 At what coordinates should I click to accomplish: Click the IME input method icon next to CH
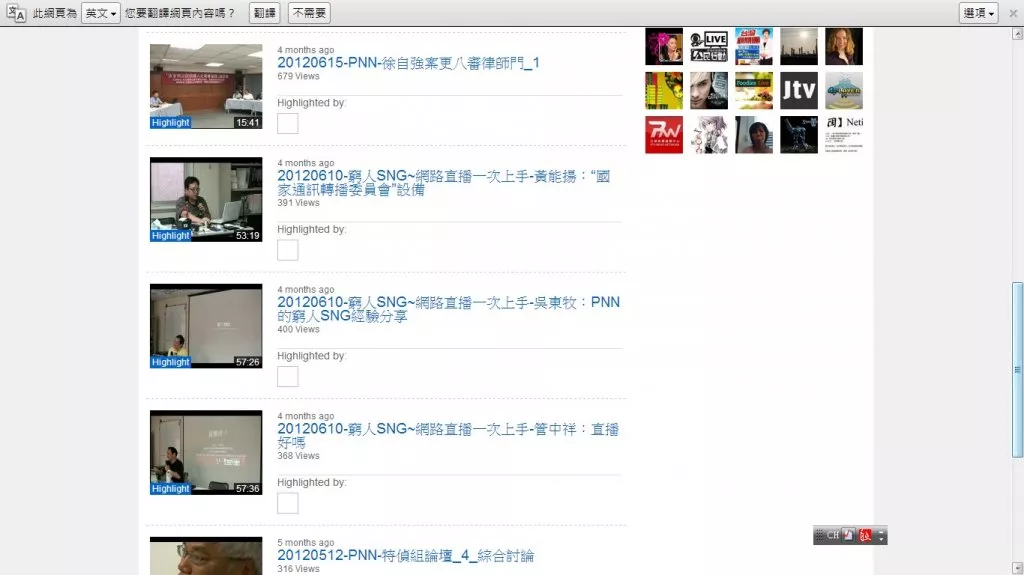coord(848,535)
